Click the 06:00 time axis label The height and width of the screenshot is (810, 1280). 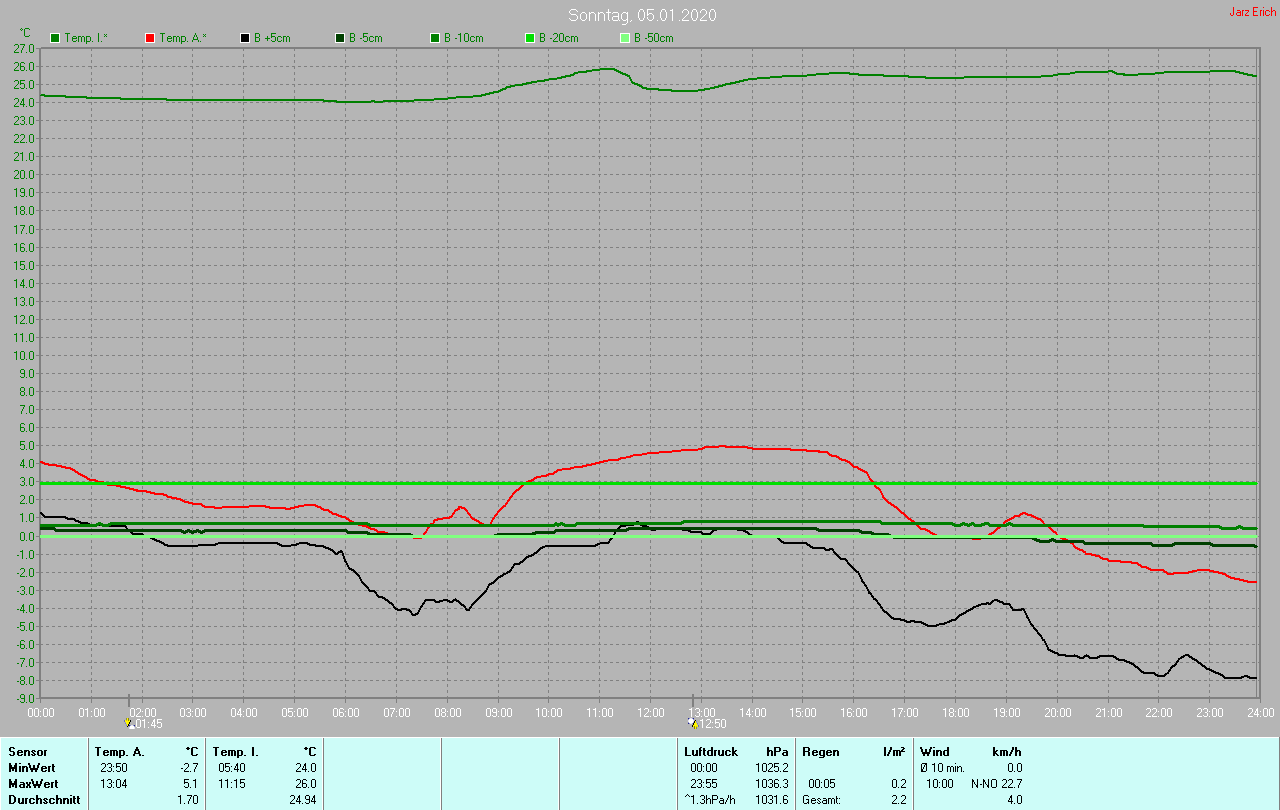tap(345, 712)
